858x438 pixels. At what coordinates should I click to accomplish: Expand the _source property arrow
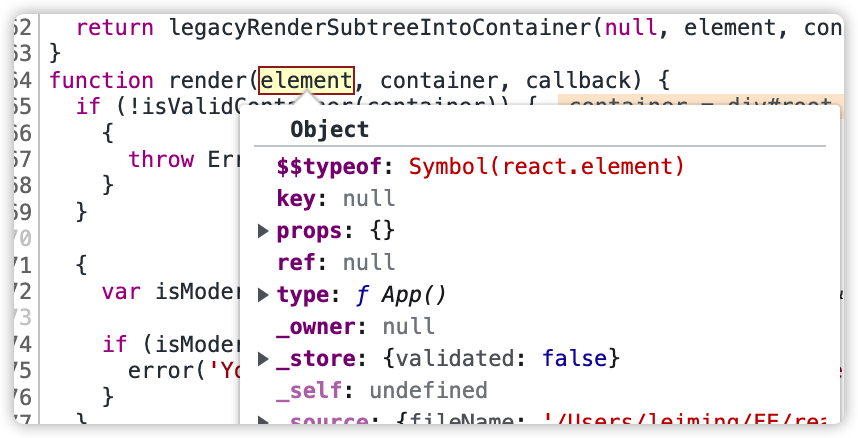click(x=263, y=421)
